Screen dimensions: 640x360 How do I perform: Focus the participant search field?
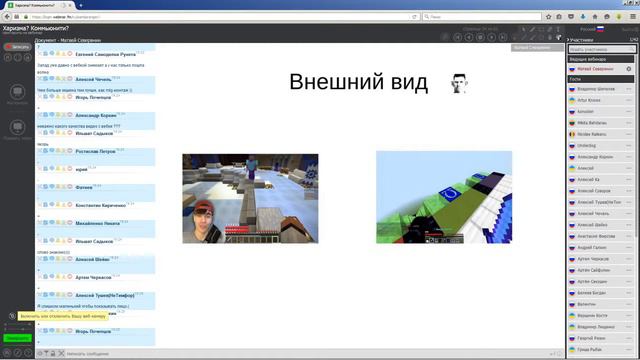(x=601, y=49)
